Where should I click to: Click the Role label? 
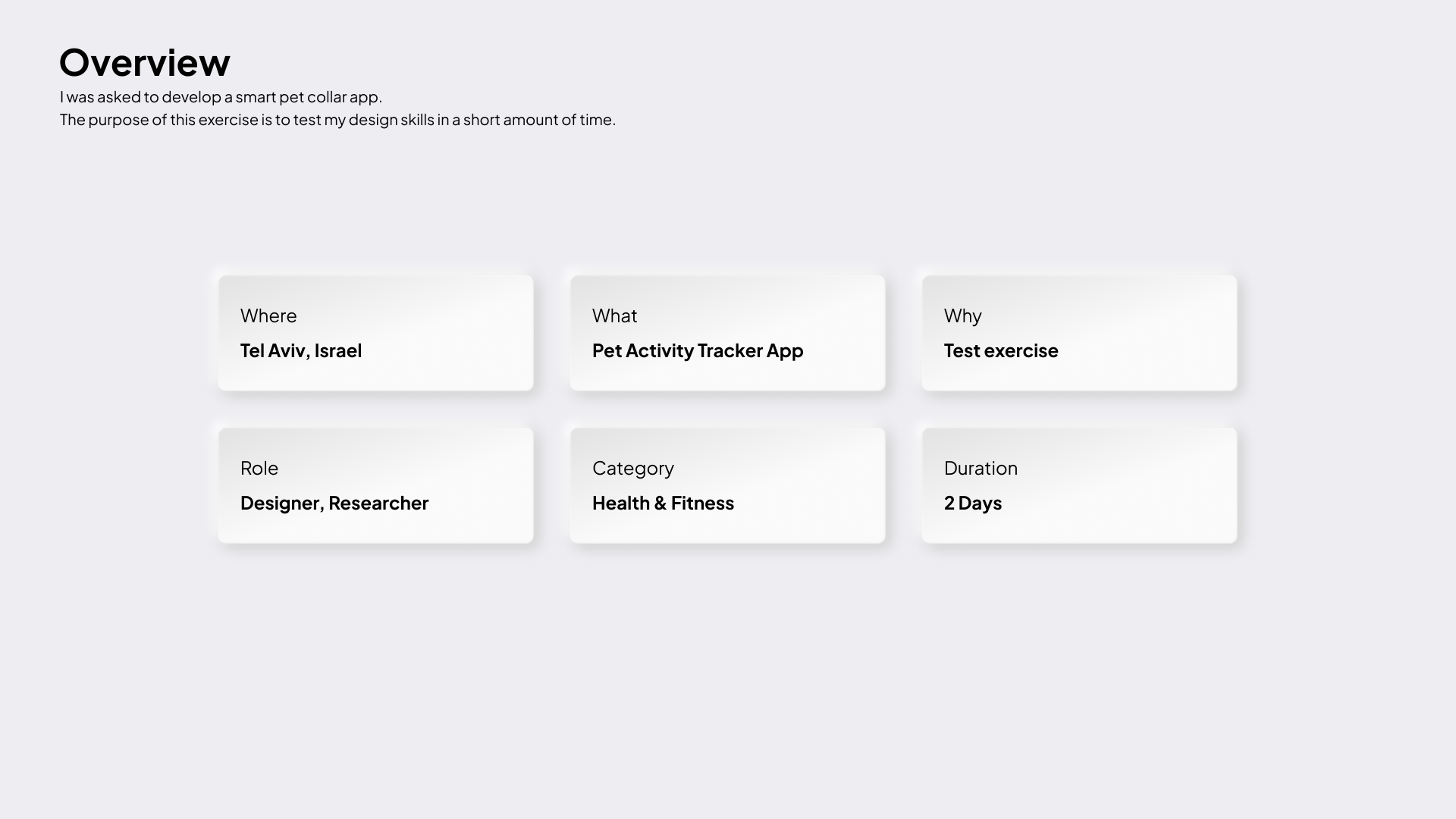point(259,468)
